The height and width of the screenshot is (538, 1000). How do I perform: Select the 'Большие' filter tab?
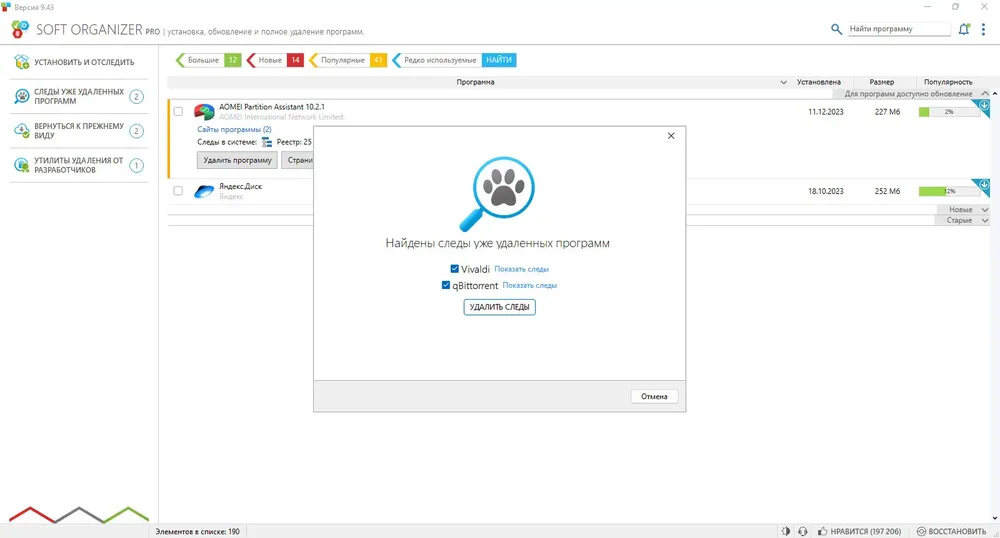pos(208,60)
